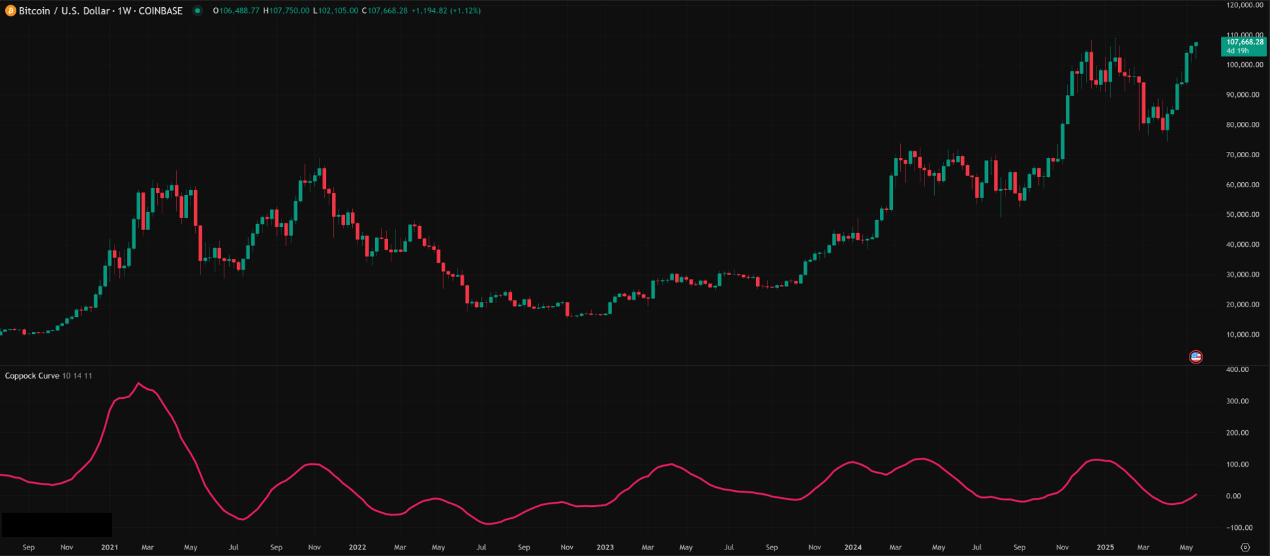Click the 2021 label on time axis

click(x=109, y=547)
